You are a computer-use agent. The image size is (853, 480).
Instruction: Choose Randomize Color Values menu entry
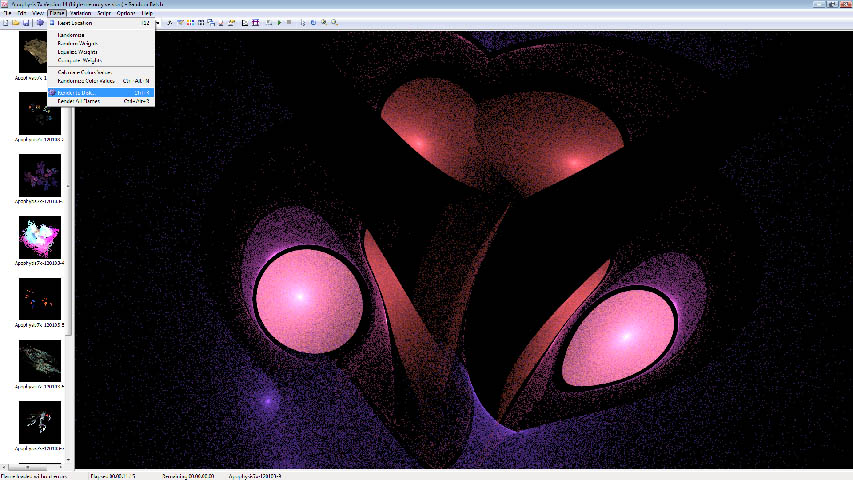(x=101, y=81)
